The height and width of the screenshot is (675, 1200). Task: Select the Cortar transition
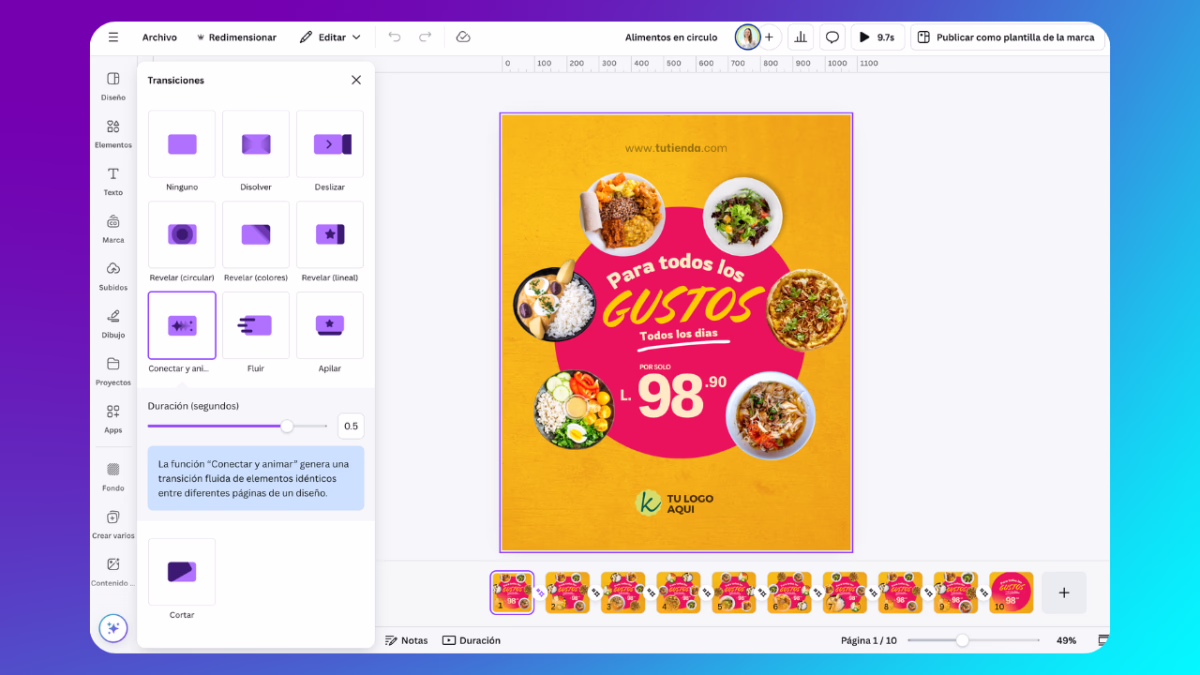(182, 572)
